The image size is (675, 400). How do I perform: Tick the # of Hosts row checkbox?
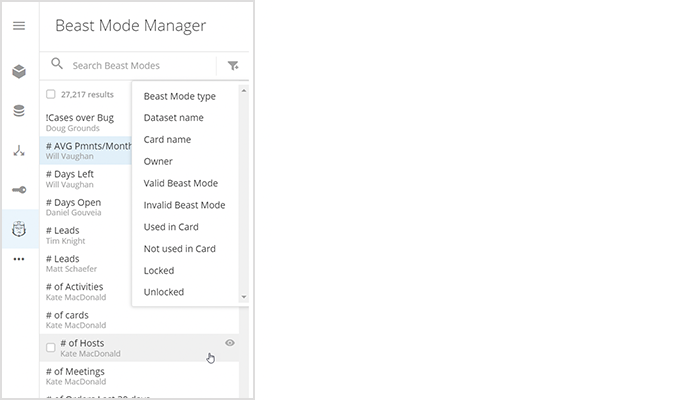tap(51, 347)
